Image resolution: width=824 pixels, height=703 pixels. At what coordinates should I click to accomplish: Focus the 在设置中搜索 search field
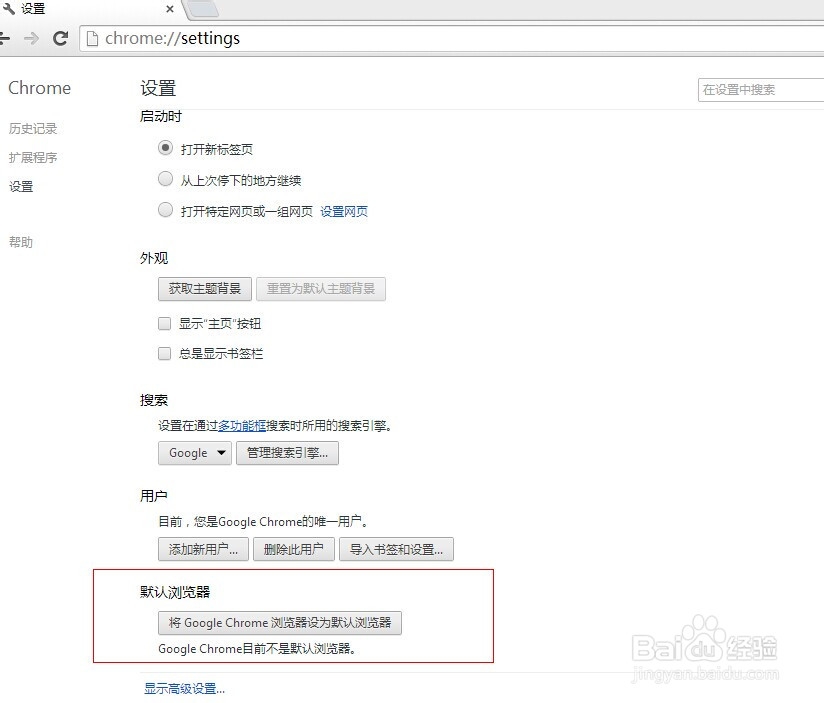click(x=761, y=90)
